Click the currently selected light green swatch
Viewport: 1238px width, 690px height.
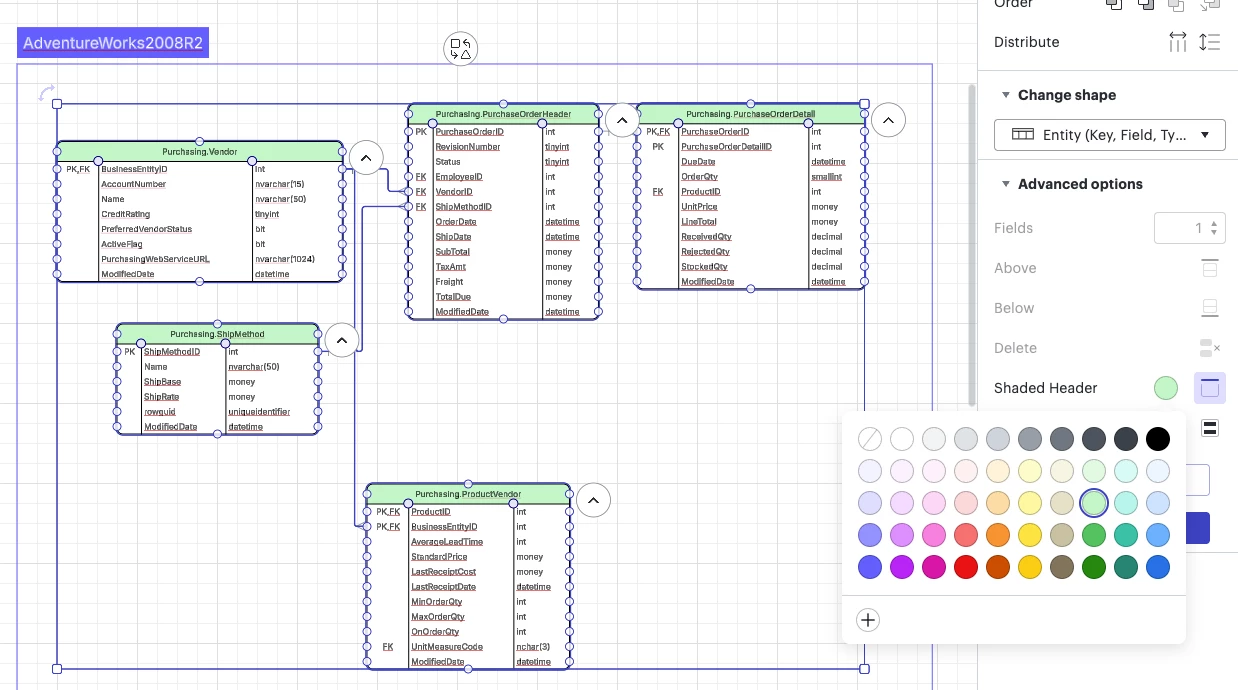click(1094, 502)
